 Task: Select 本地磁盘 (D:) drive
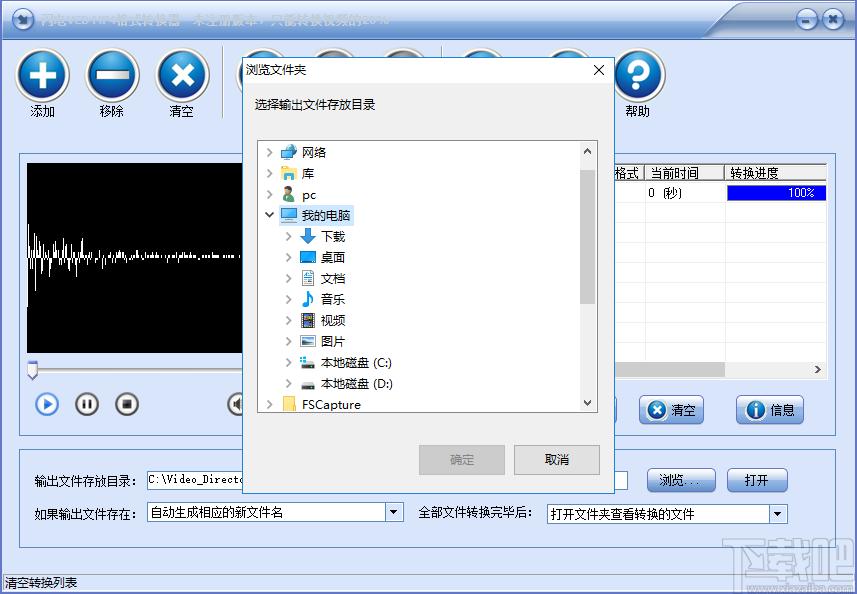coord(356,384)
